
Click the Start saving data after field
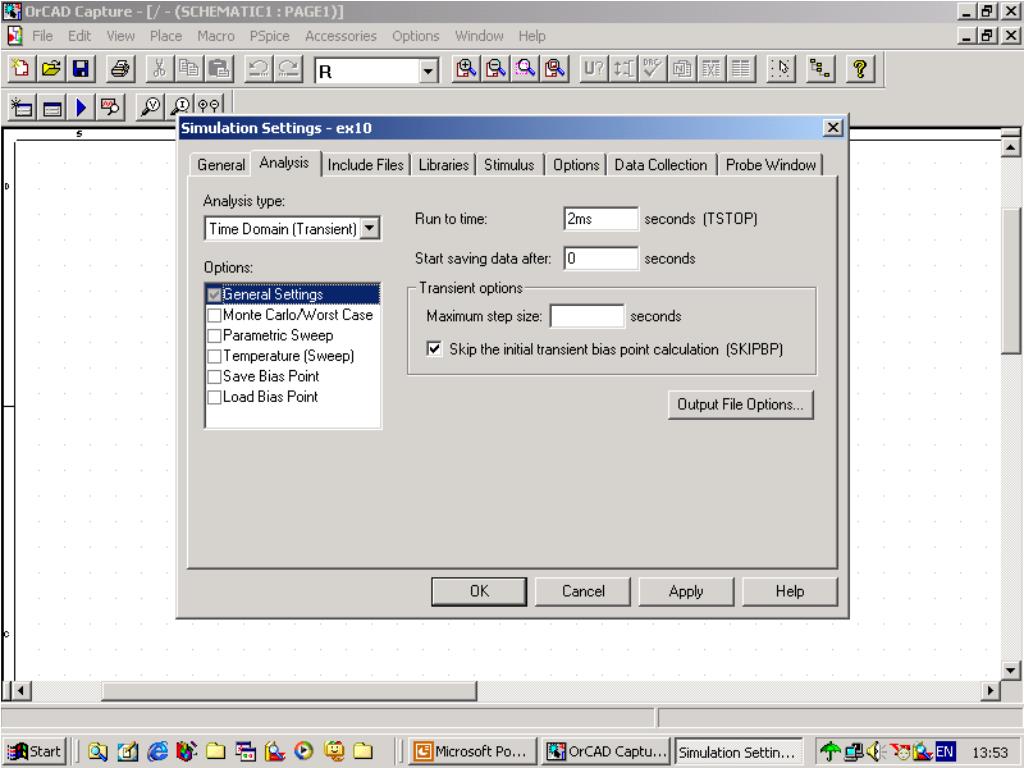coord(600,259)
